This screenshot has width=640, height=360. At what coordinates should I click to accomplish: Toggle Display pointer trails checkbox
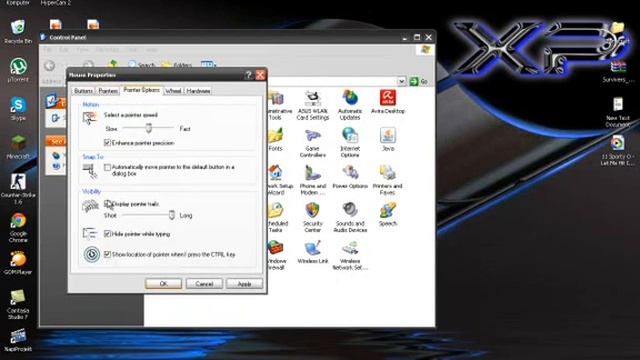click(107, 204)
